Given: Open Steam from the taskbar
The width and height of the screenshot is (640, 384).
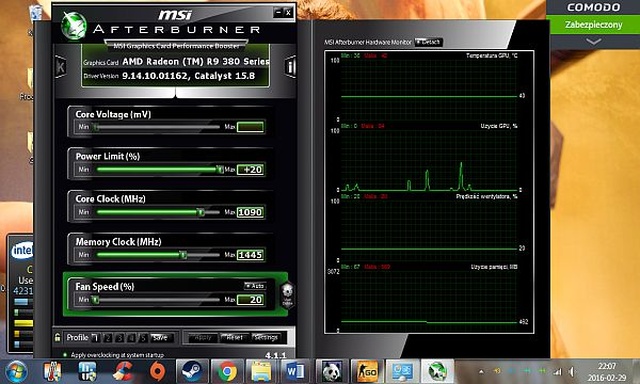Looking at the screenshot, I should [191, 372].
